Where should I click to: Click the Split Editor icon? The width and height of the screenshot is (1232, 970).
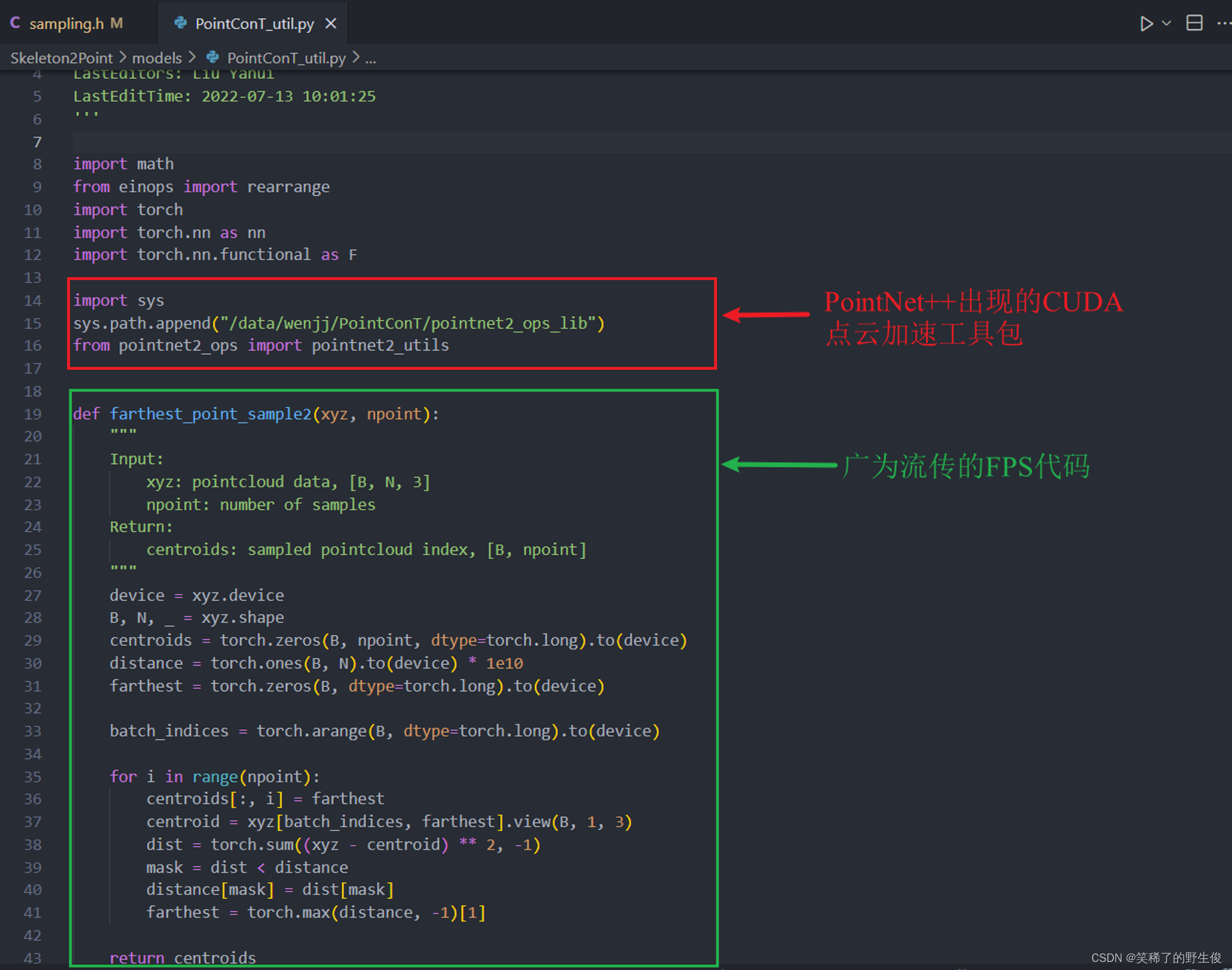tap(1195, 23)
